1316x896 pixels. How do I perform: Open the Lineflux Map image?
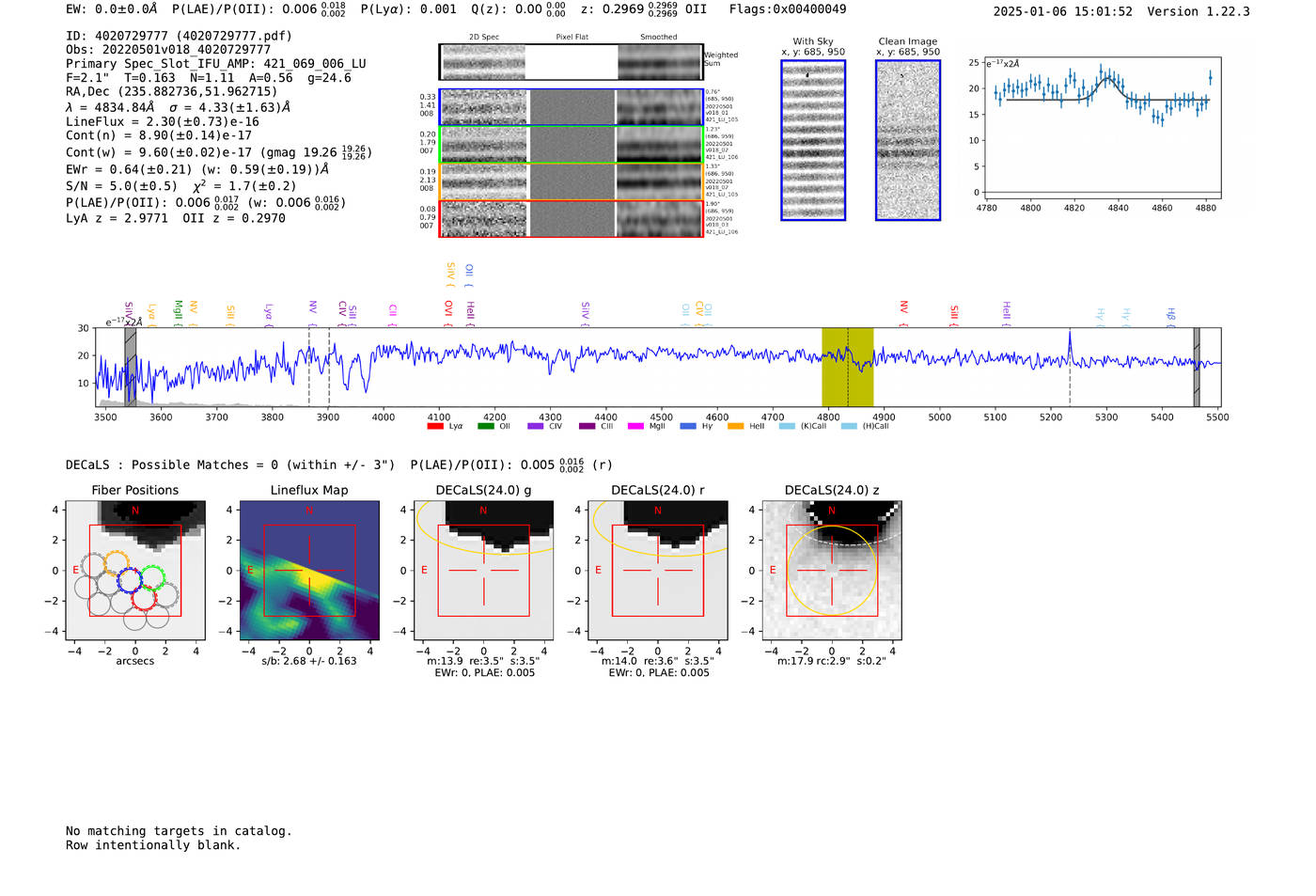point(309,570)
